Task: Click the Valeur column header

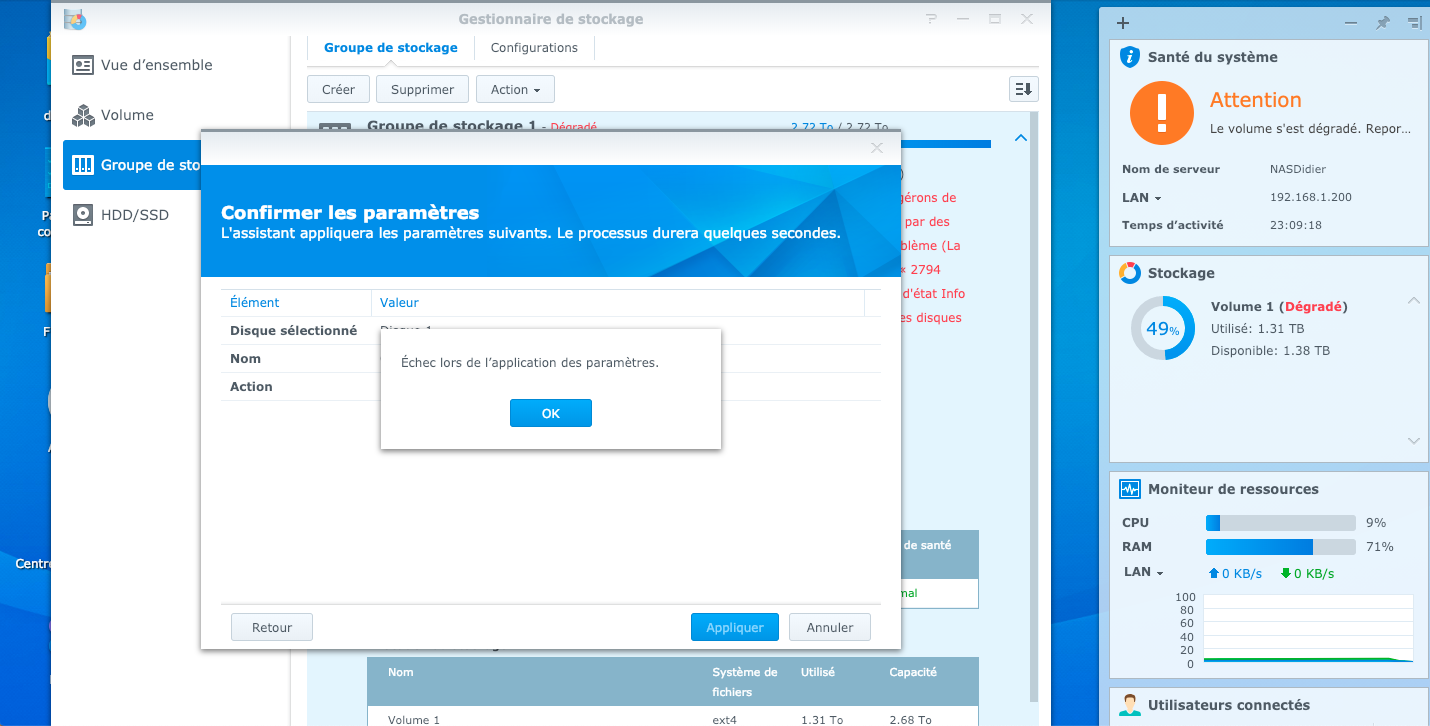Action: pos(617,302)
